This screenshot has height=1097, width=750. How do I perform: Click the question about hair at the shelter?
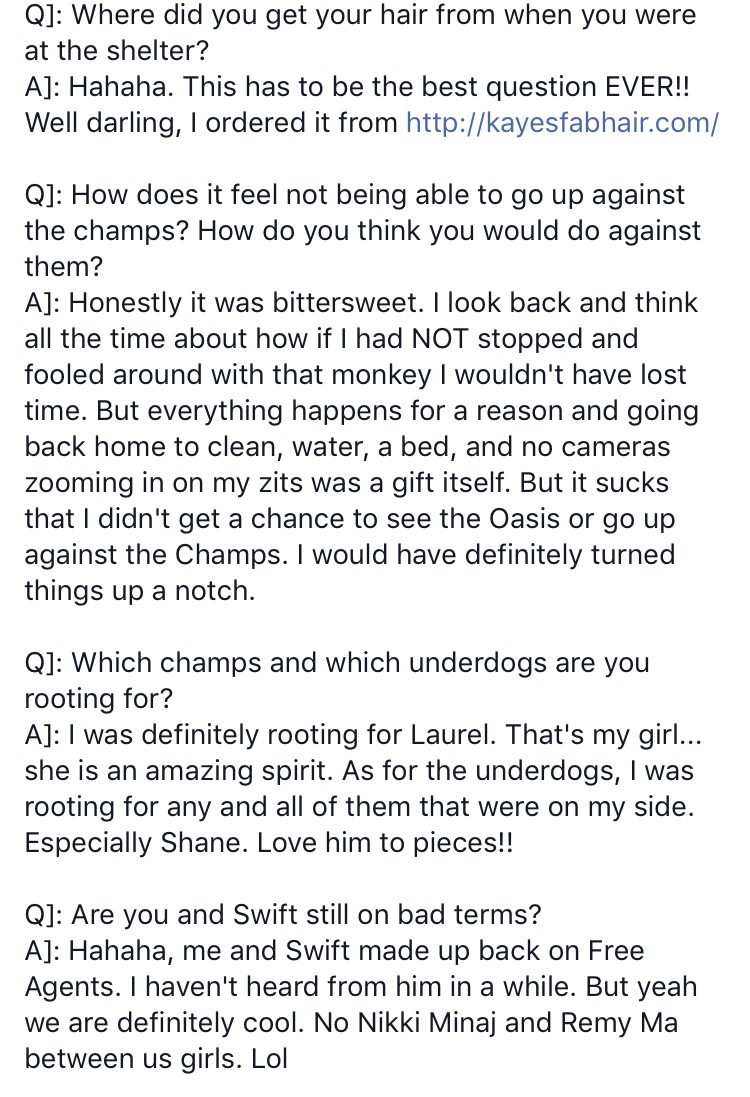pos(360,32)
